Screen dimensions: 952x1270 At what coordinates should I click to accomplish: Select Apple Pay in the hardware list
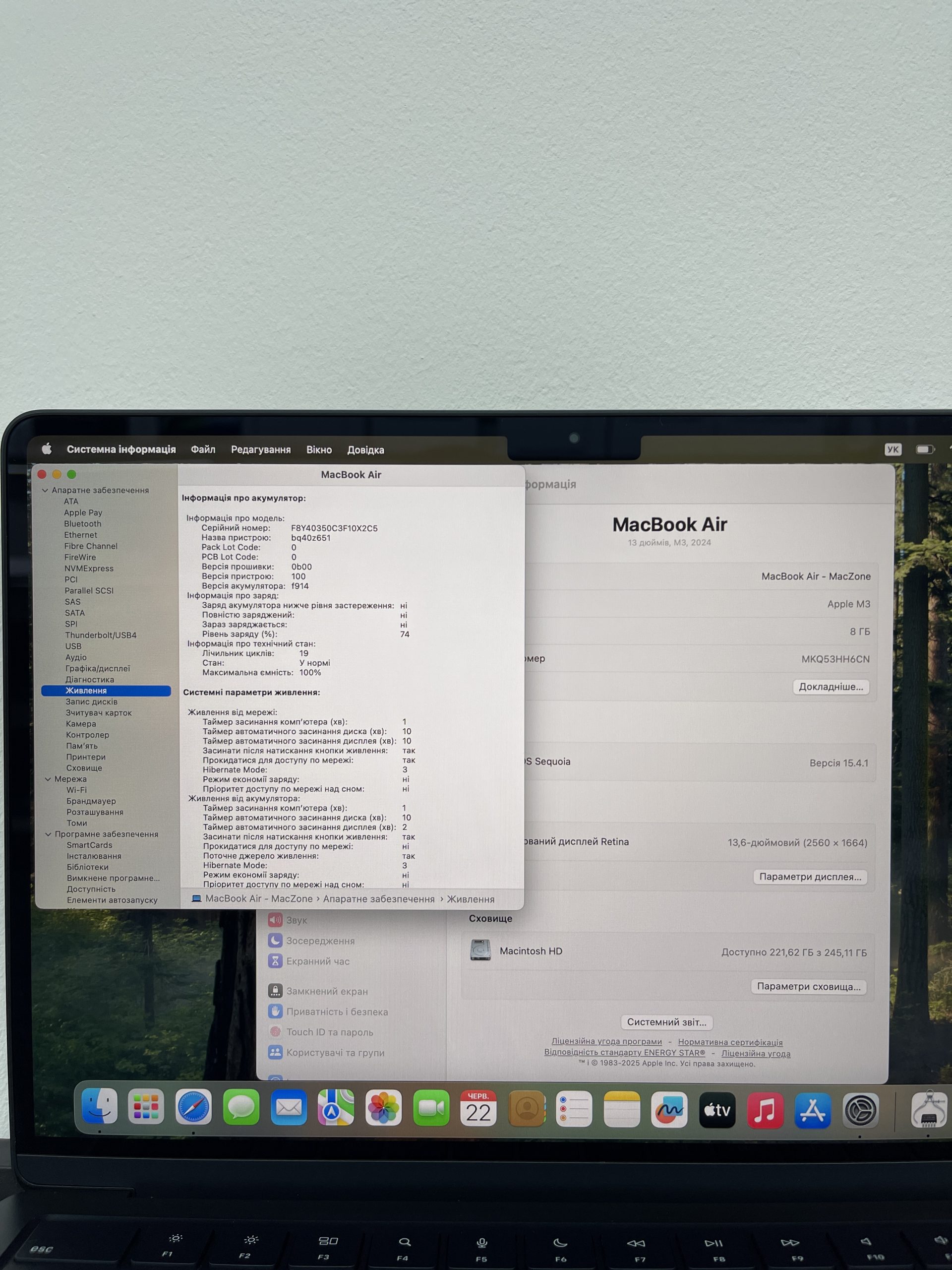coord(83,512)
